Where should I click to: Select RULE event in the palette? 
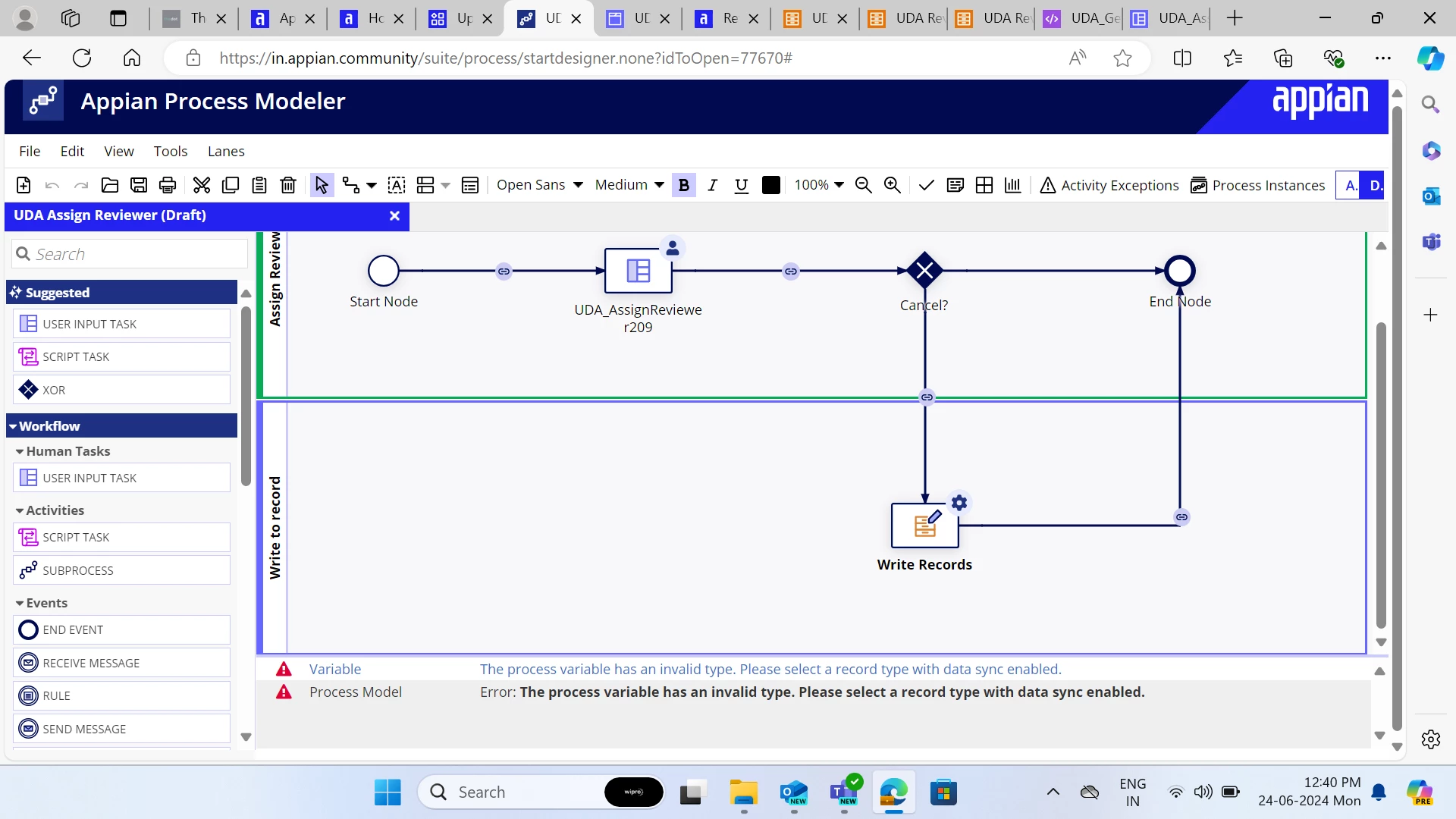coord(121,695)
